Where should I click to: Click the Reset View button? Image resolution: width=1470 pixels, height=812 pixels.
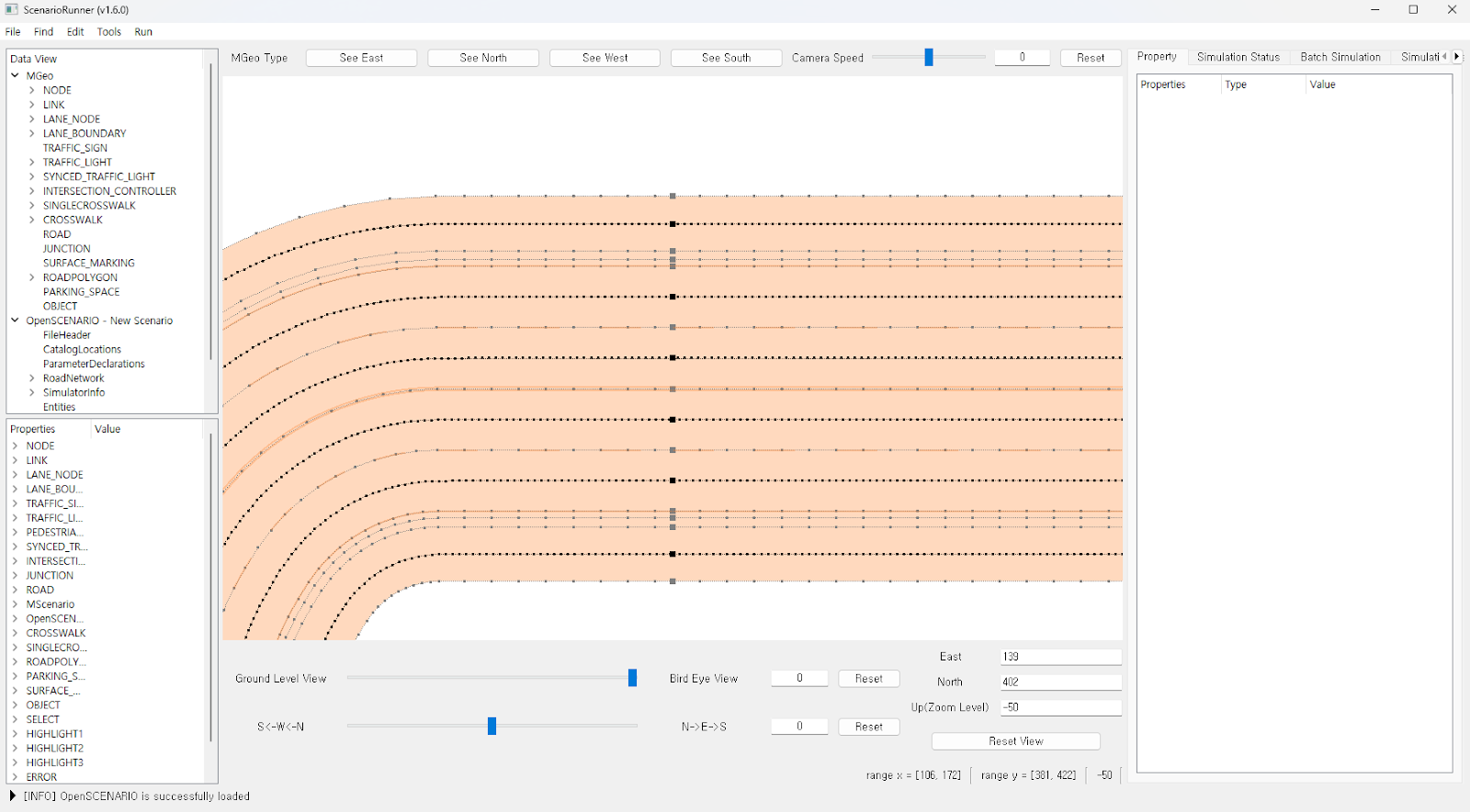(1015, 741)
